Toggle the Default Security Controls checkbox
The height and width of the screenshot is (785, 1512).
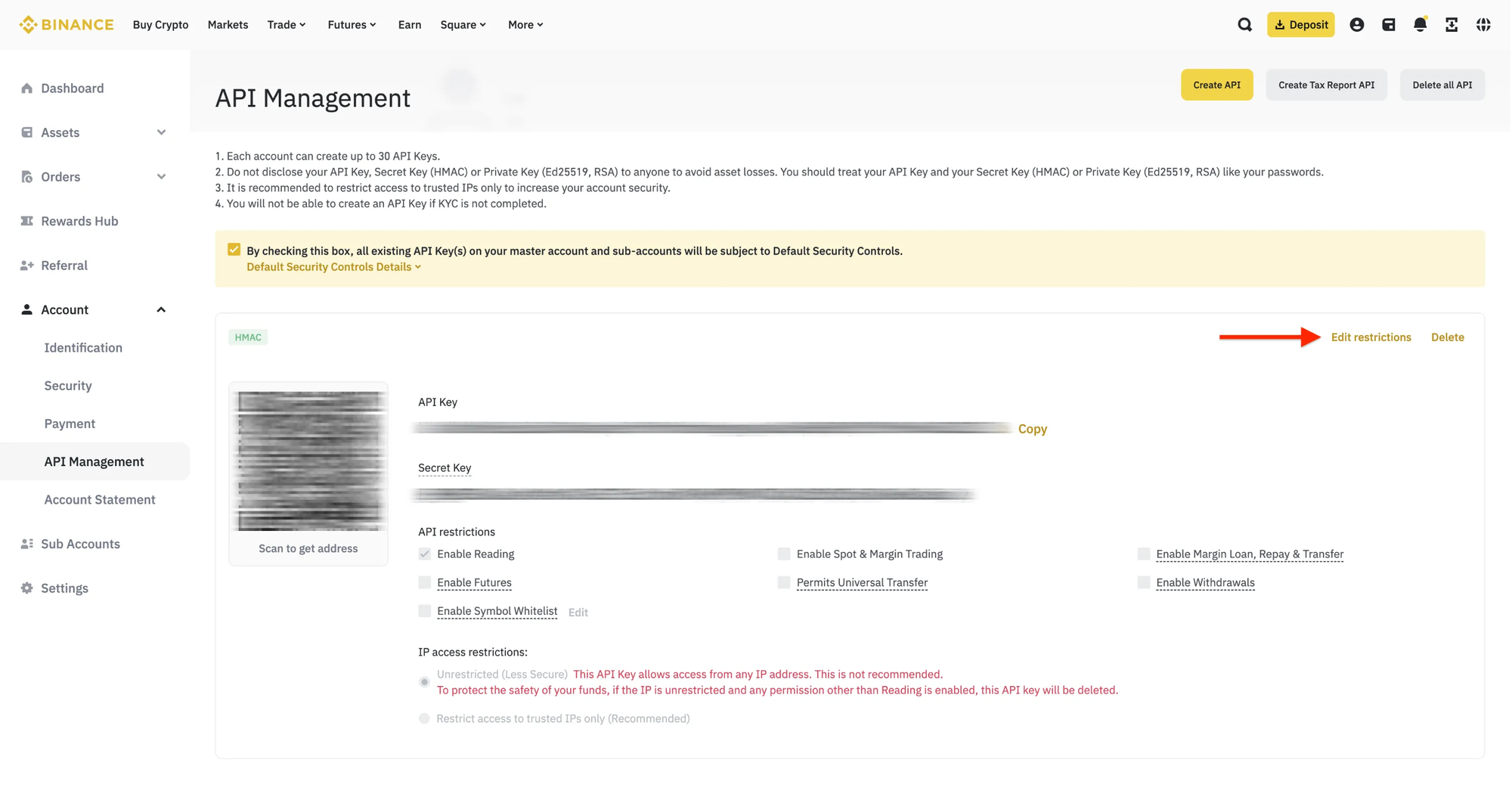[234, 250]
